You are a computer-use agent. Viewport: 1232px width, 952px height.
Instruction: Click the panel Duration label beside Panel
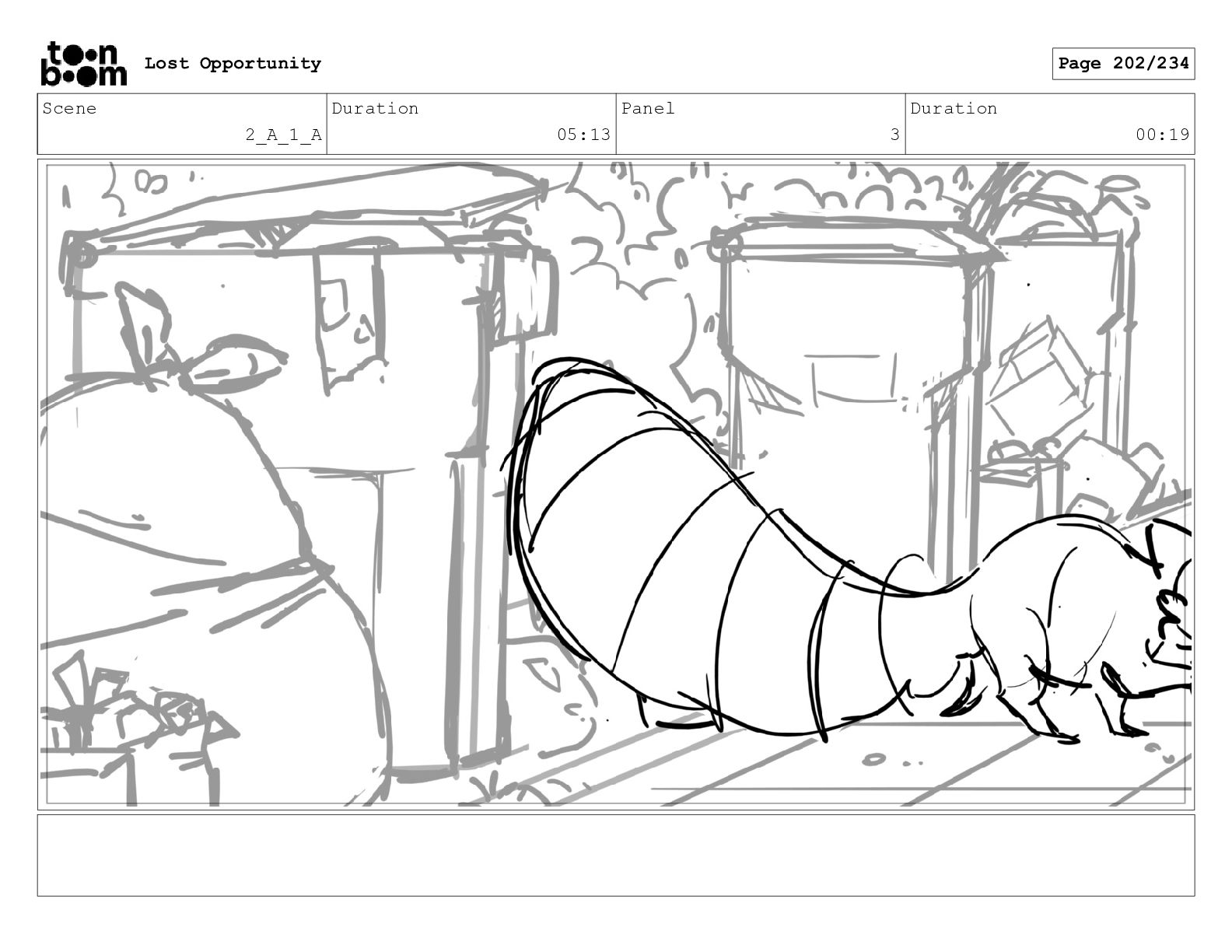click(954, 109)
